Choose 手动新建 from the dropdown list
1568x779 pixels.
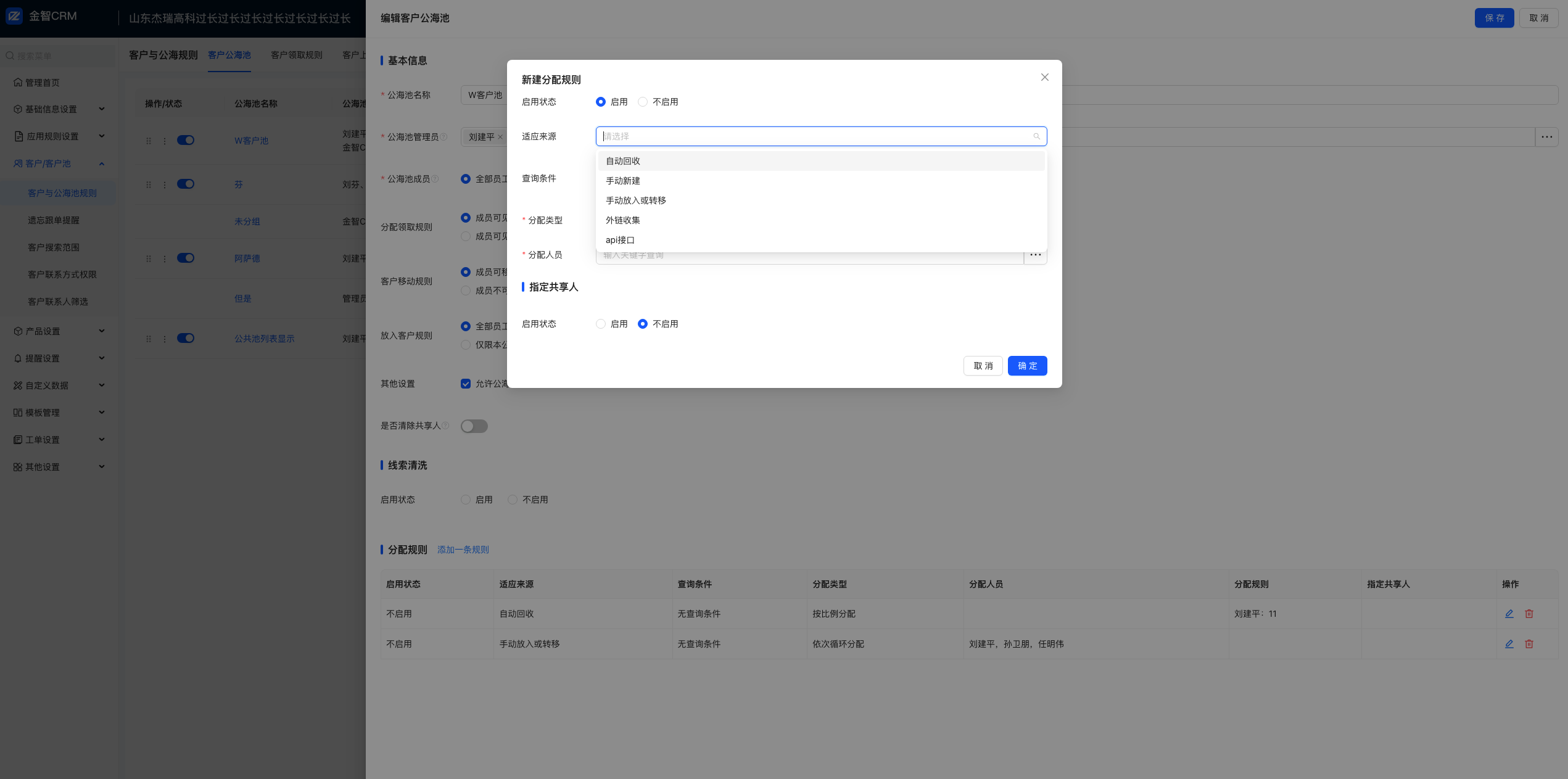click(623, 181)
